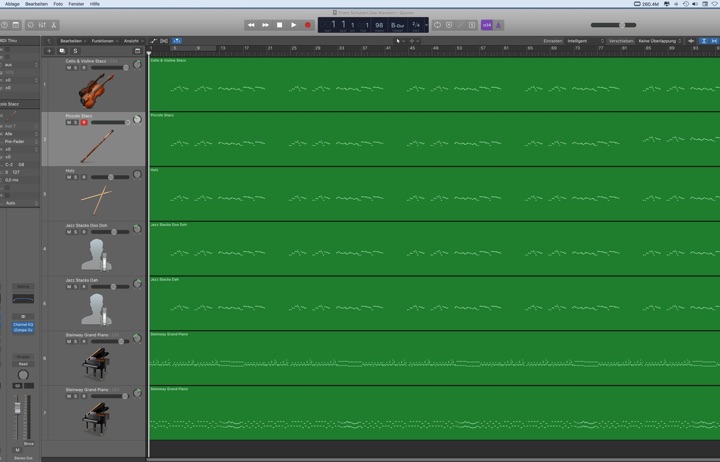Screen dimensions: 720x462
Task: Click the Piccolo flute instrument icon
Action: (96, 145)
